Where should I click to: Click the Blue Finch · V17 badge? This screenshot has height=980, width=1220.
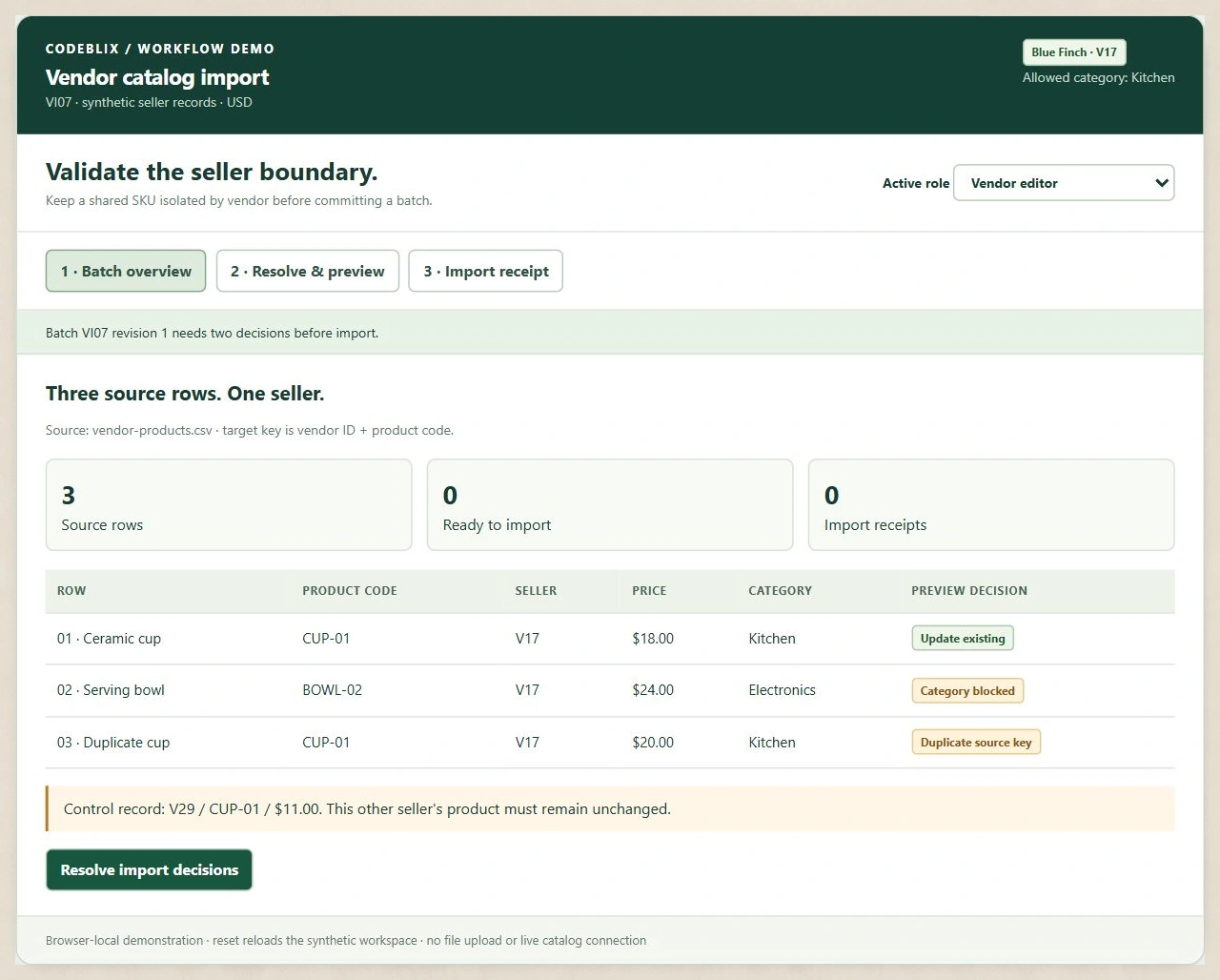[1074, 52]
